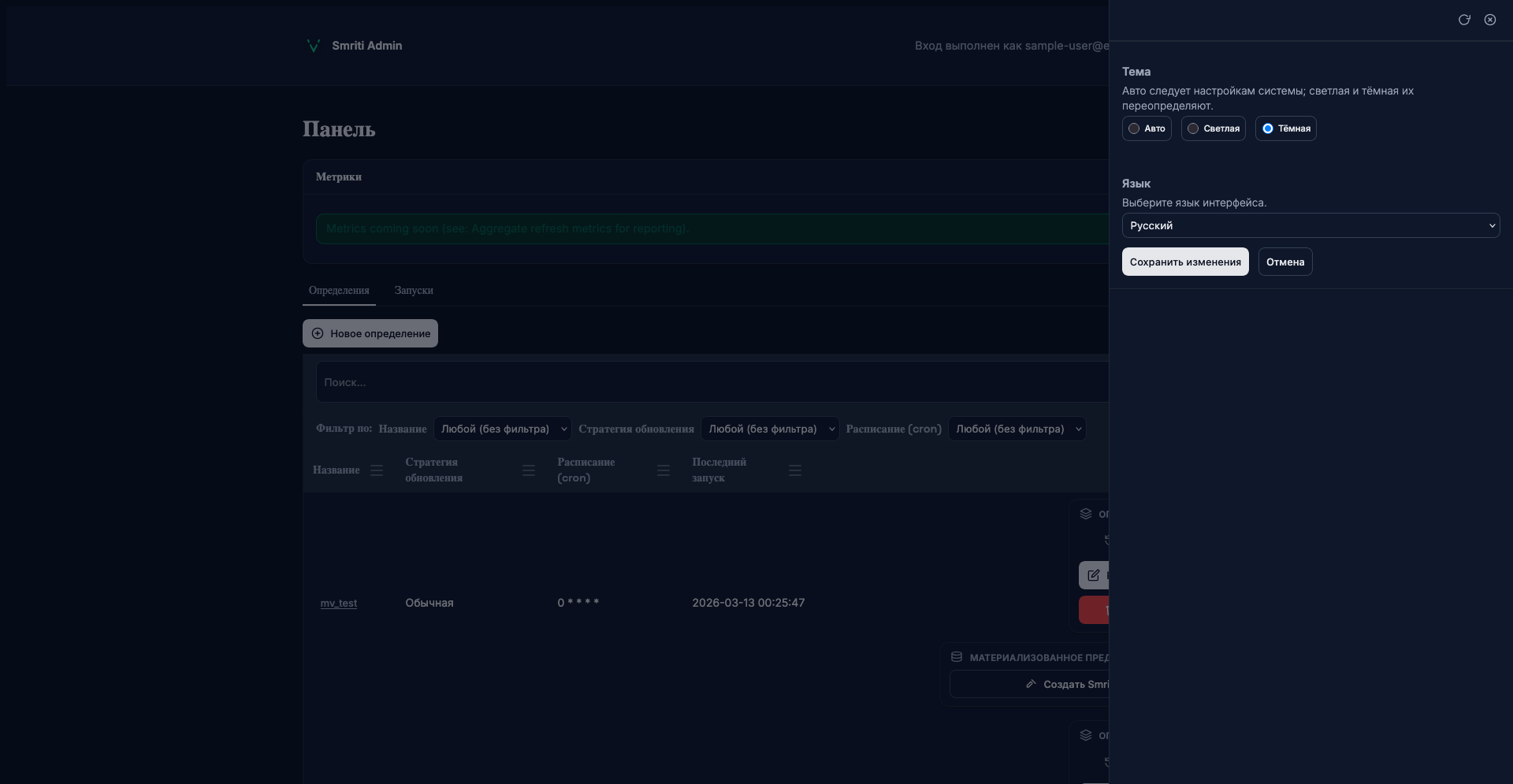Click the red delete button for mv_test
This screenshot has height=784, width=1513.
(x=1095, y=610)
